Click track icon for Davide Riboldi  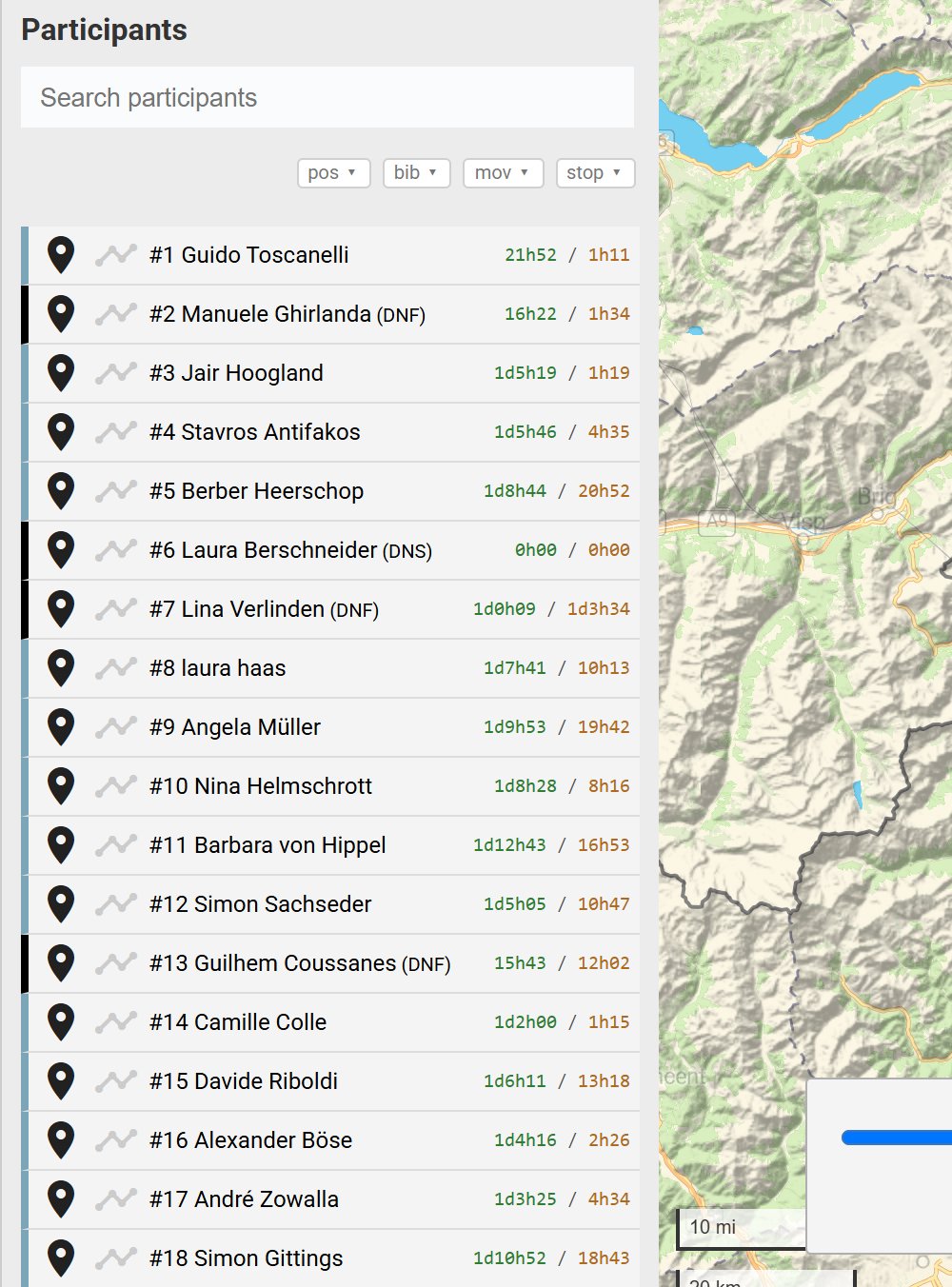coord(116,1080)
